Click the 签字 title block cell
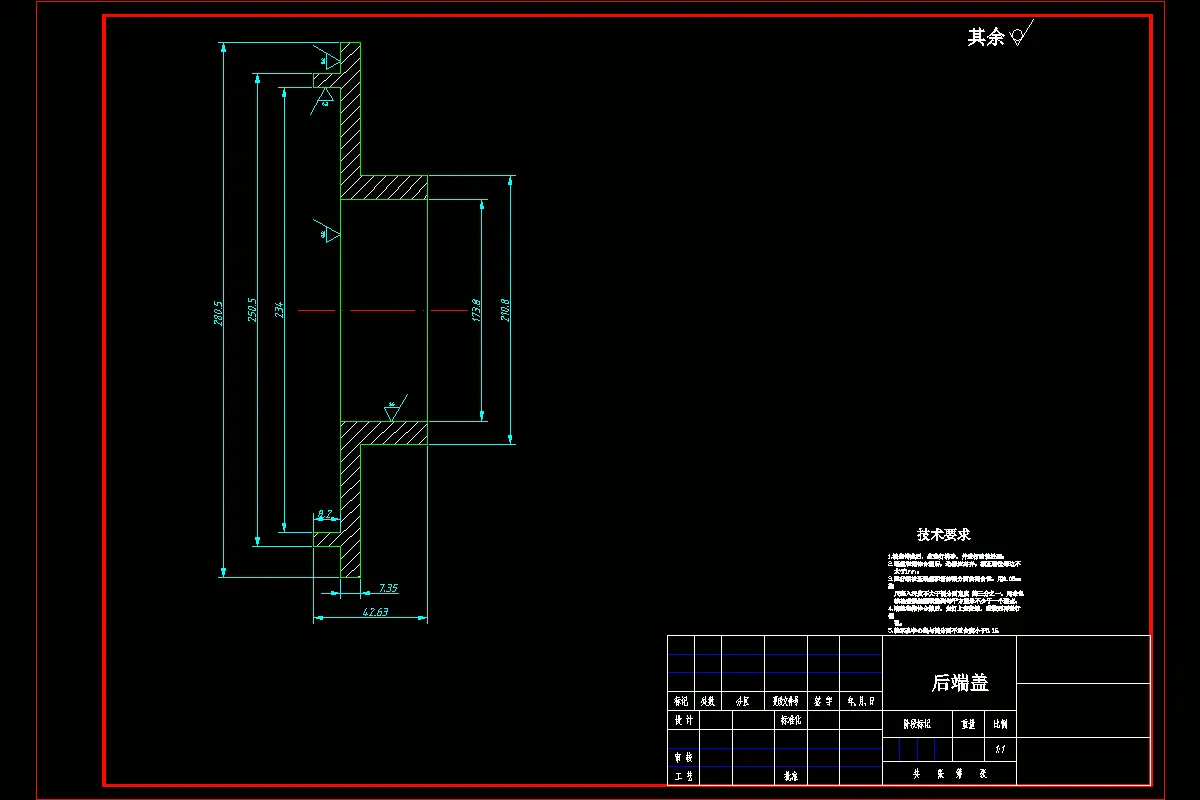Screen dimensions: 1200x800 pos(824,701)
